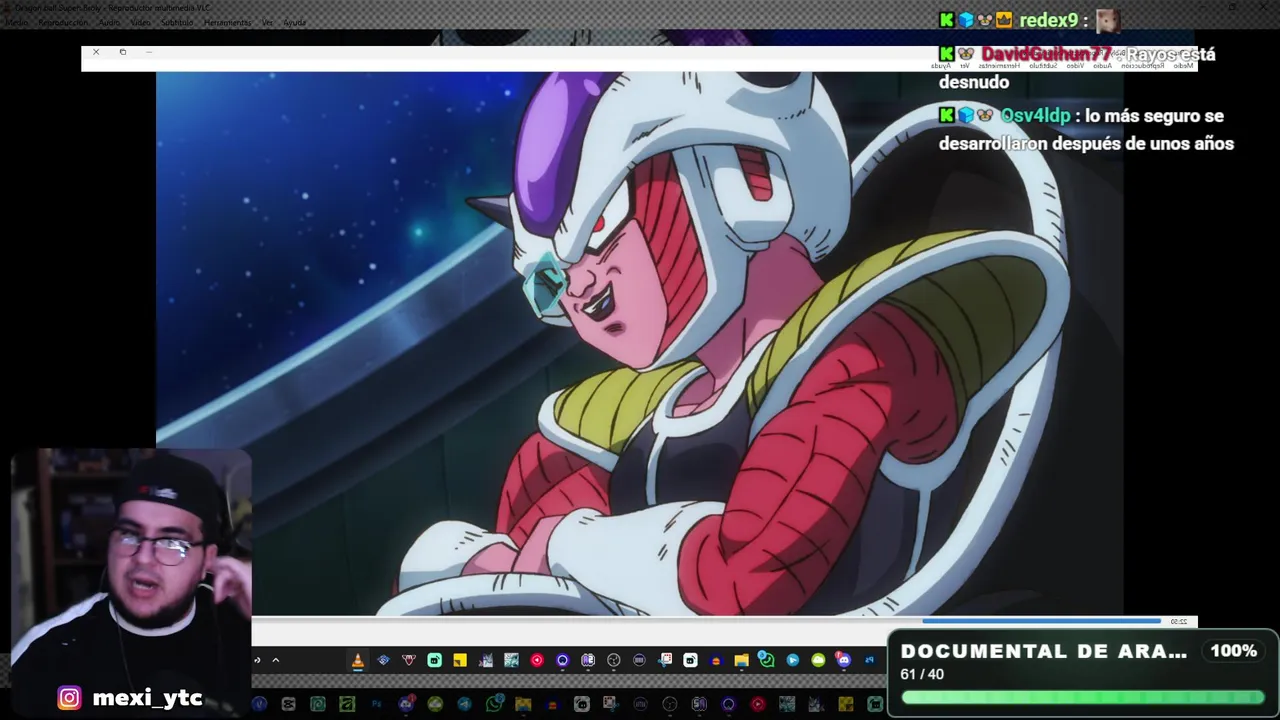The height and width of the screenshot is (720, 1280).
Task: Open CapCut in the dimmed lower taskbar row
Action: coord(289,704)
